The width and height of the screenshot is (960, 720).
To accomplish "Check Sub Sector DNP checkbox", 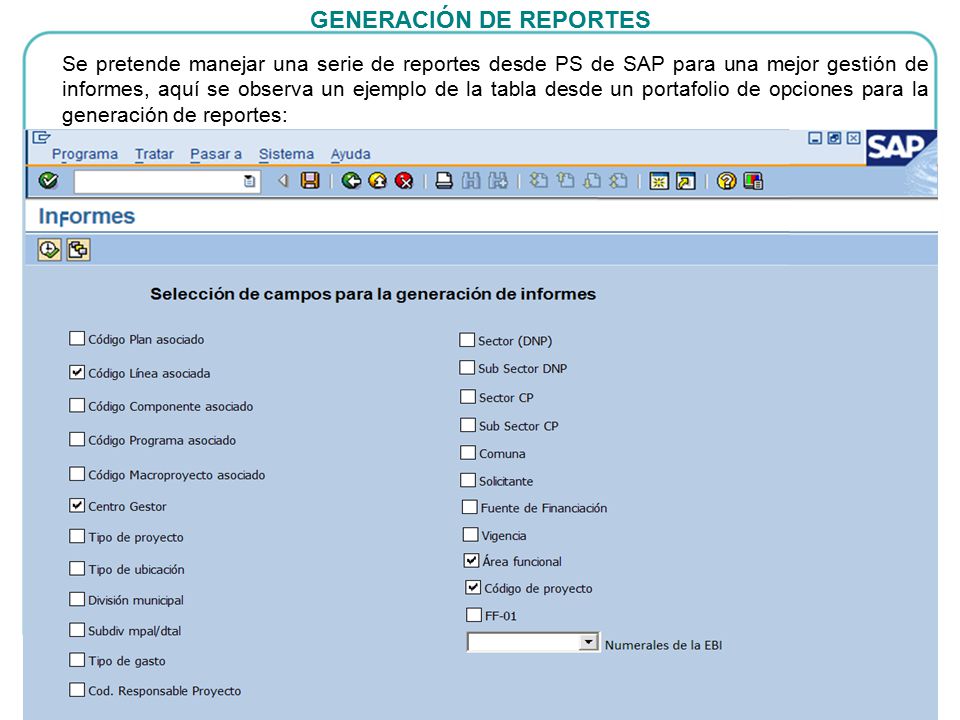I will pyautogui.click(x=467, y=367).
